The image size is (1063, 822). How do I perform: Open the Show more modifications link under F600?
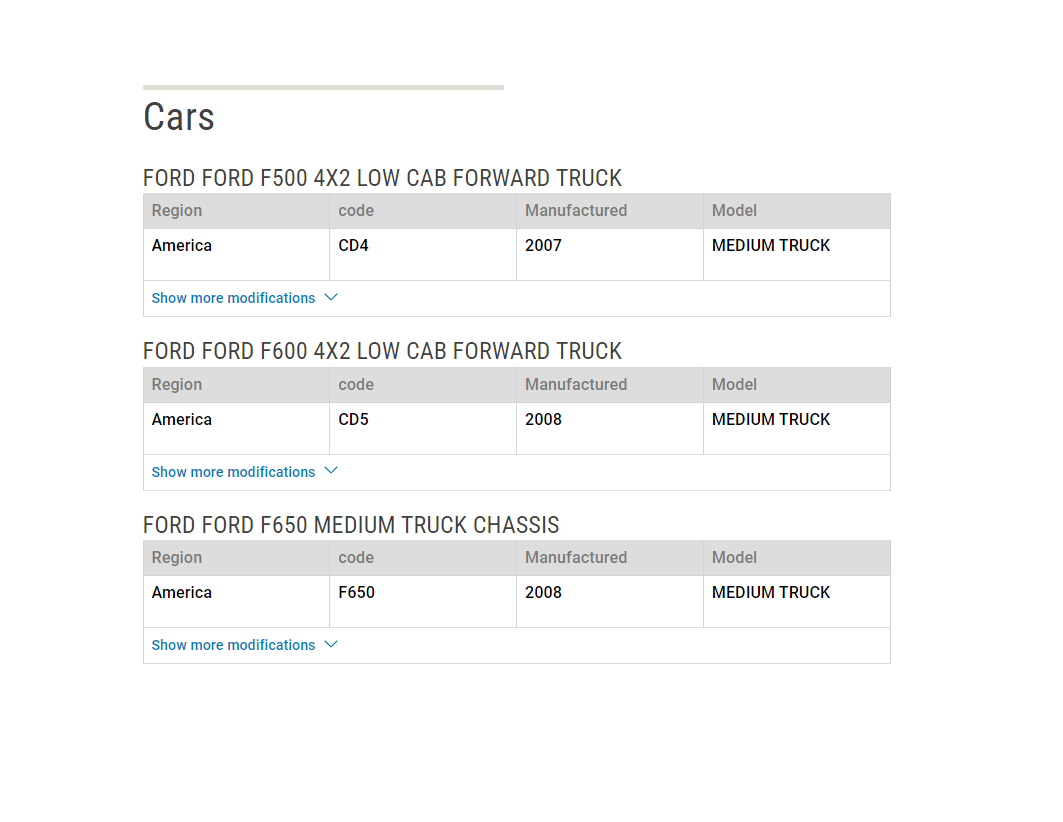coord(232,471)
